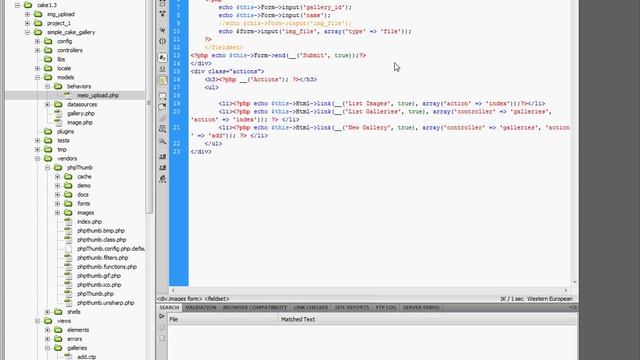Collapse the simple_cake_gallery folder
640x360 pixels.
coord(27,32)
